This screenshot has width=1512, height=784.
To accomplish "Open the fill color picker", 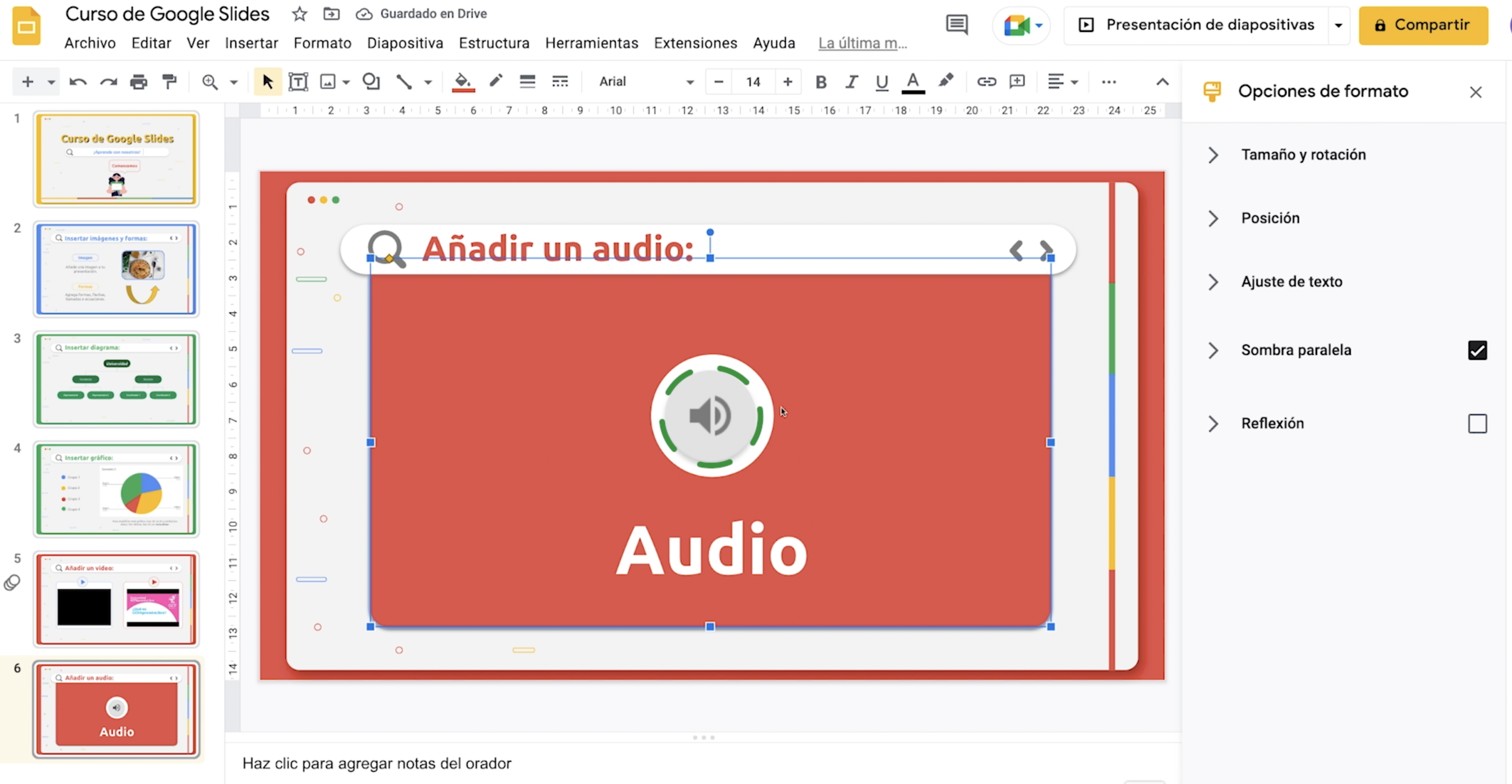I will coord(463,82).
